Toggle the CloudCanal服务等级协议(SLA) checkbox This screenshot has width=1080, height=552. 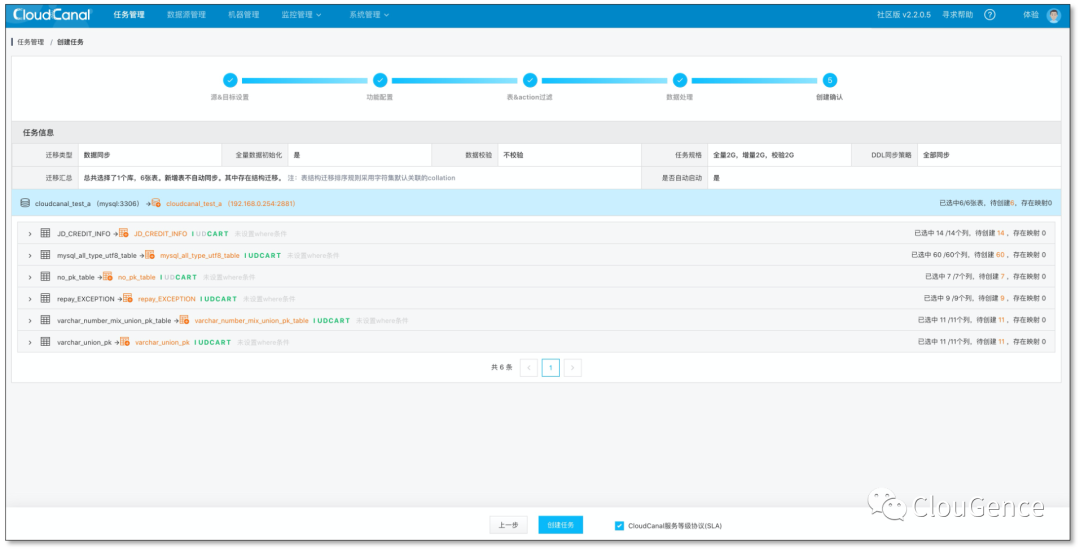click(619, 526)
